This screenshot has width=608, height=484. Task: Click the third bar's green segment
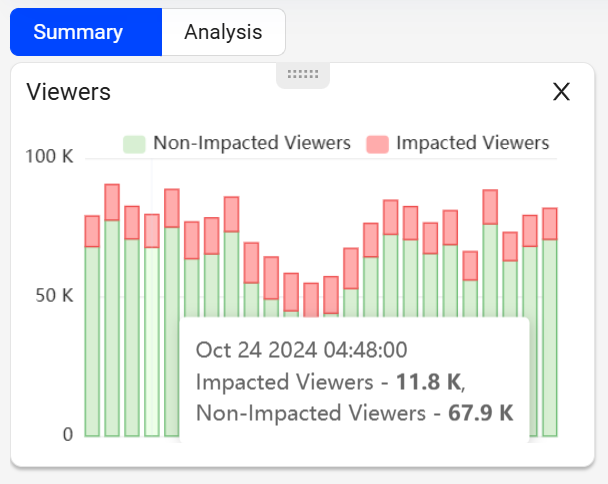(132, 338)
